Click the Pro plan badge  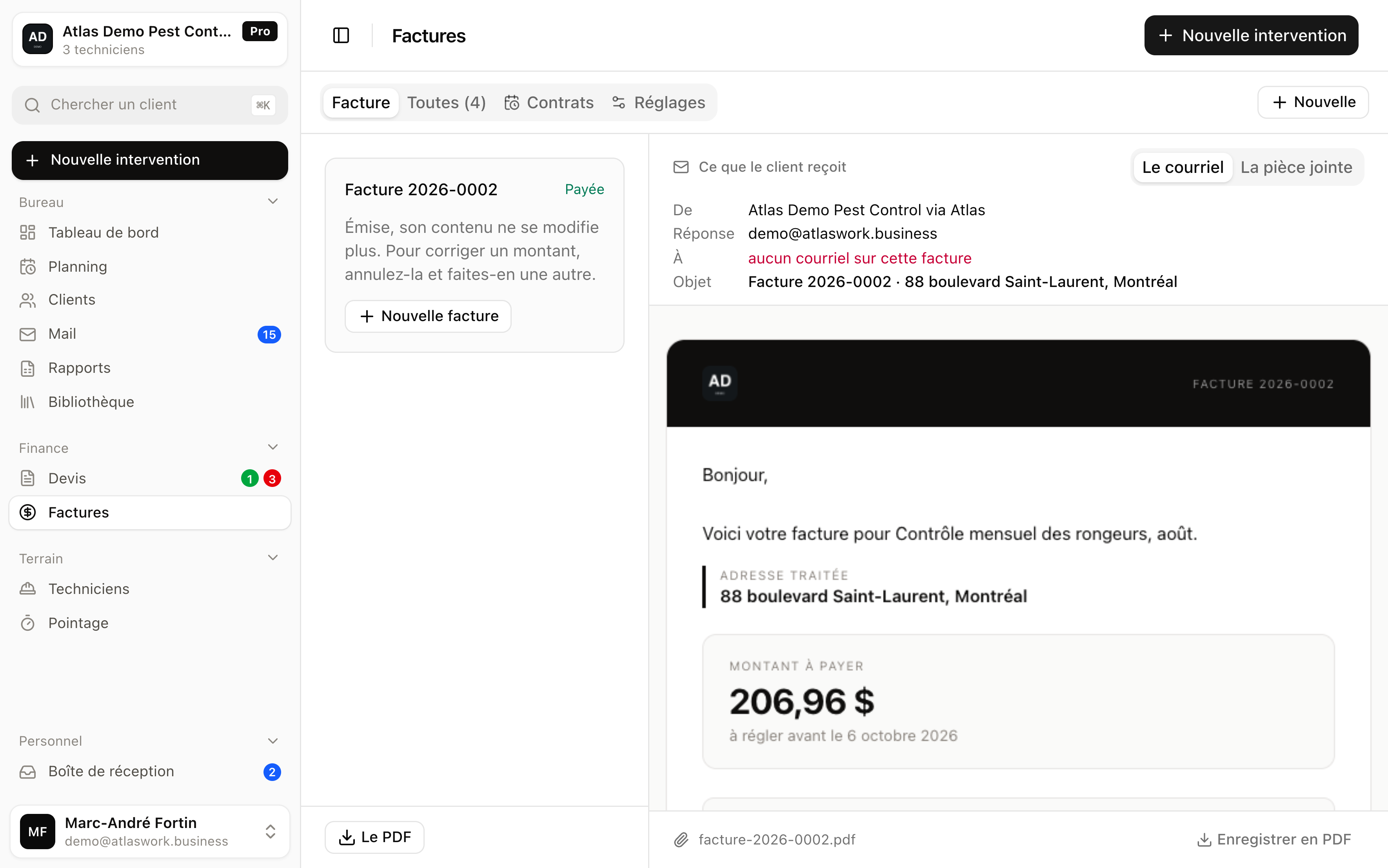(x=260, y=32)
